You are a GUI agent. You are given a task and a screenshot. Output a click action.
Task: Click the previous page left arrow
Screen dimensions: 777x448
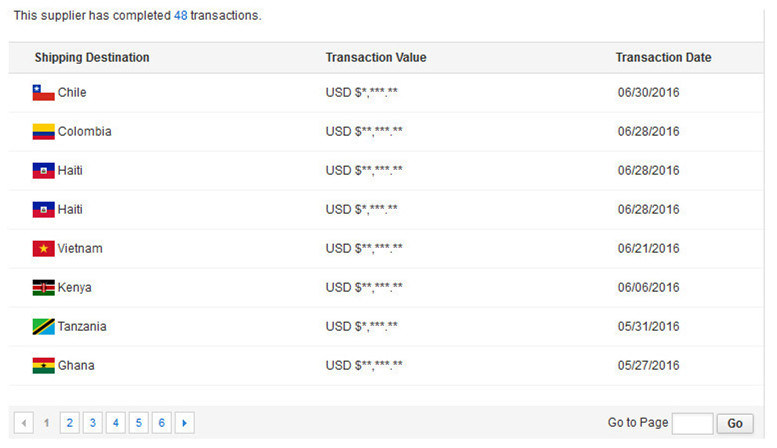point(24,423)
